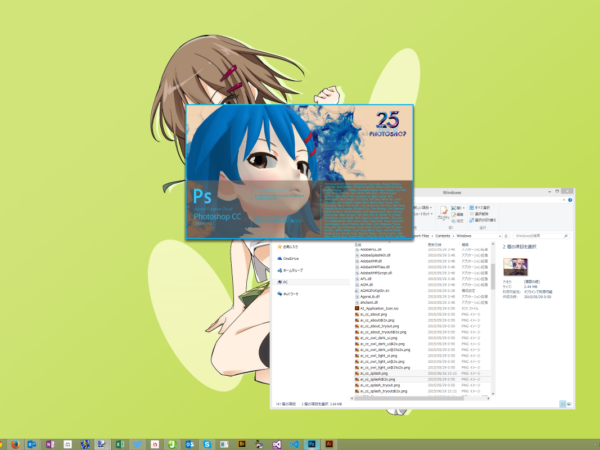Open Outlook from the taskbar

coord(32,444)
